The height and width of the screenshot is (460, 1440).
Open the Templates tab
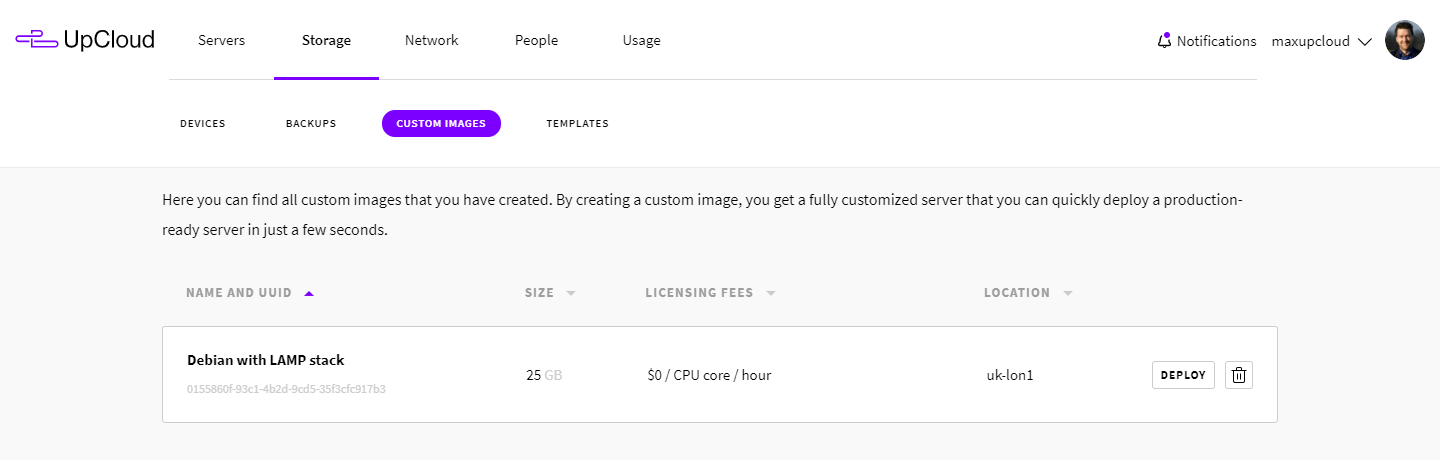click(577, 124)
